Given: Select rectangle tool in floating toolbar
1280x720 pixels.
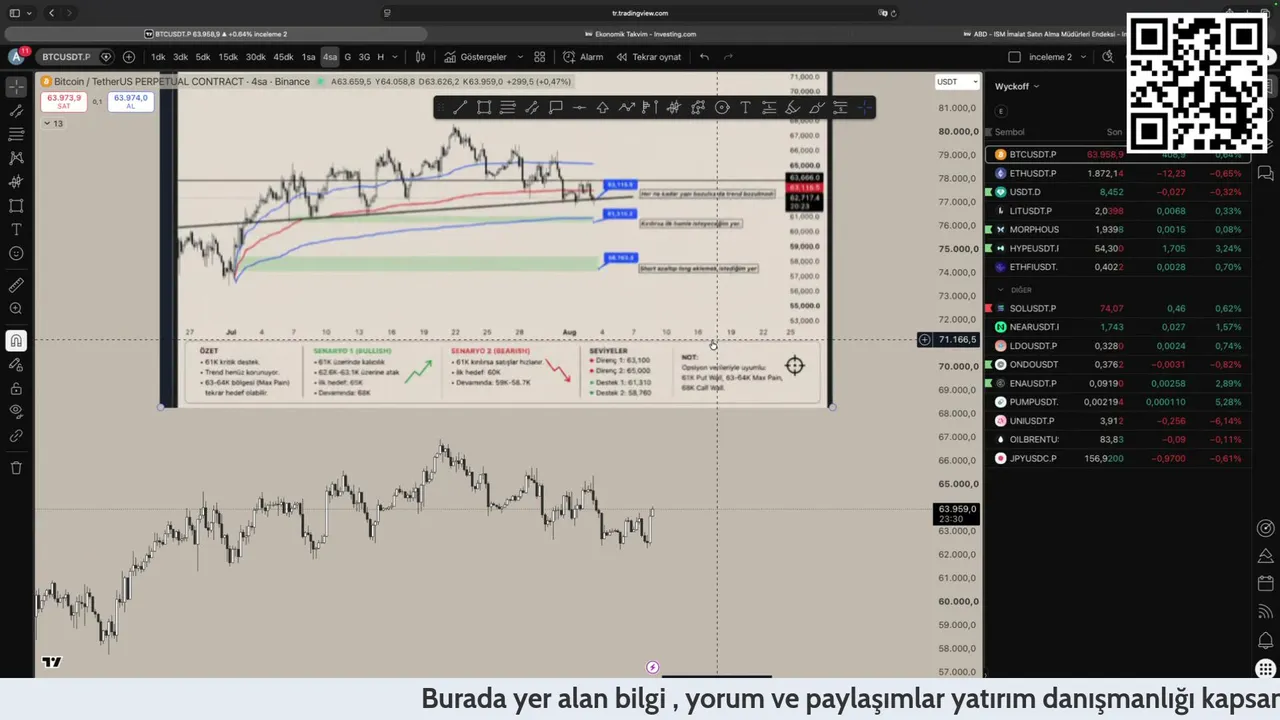Looking at the screenshot, I should (484, 108).
